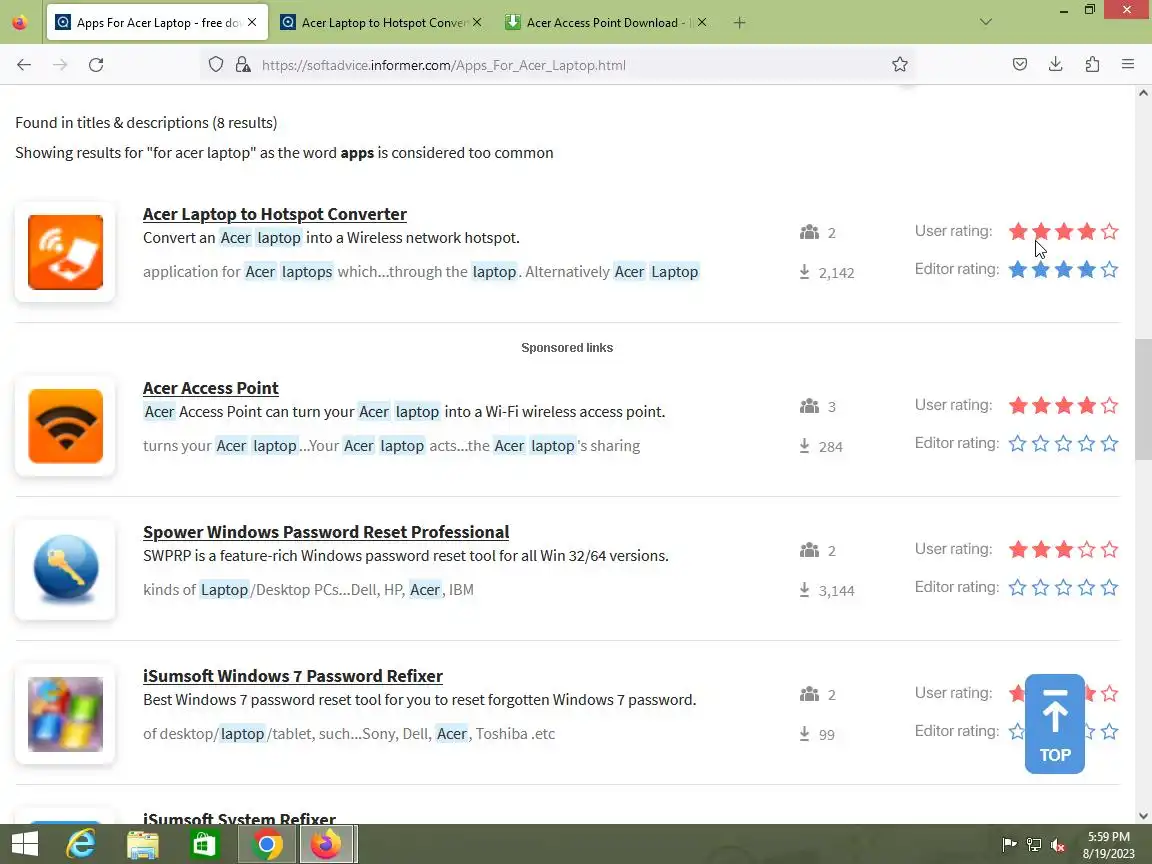
Task: Click fourth user rating star for Spower Password Reset
Action: 1087,550
